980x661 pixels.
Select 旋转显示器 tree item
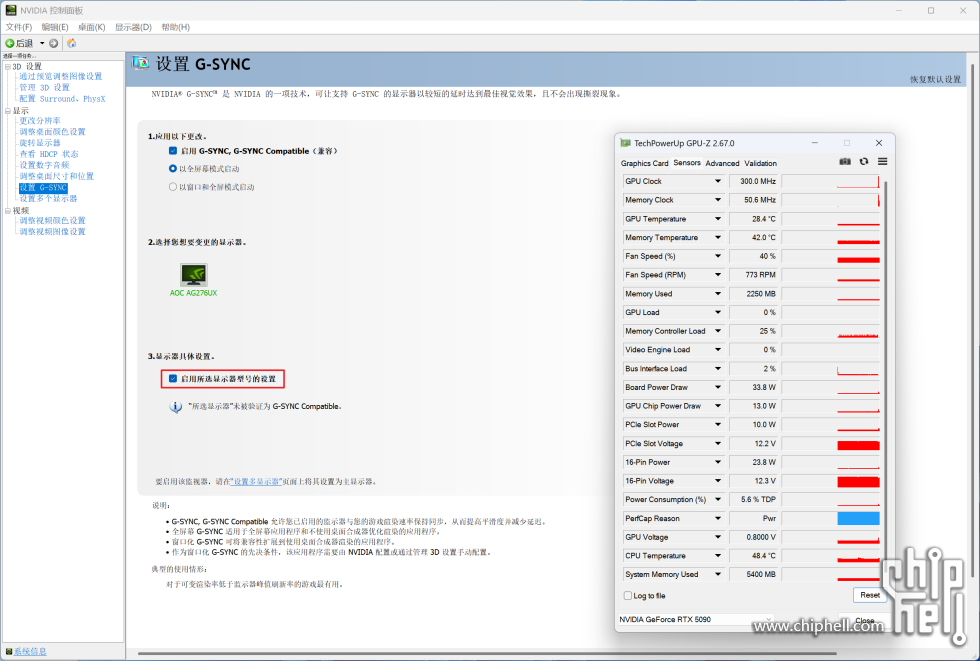tap(39, 142)
